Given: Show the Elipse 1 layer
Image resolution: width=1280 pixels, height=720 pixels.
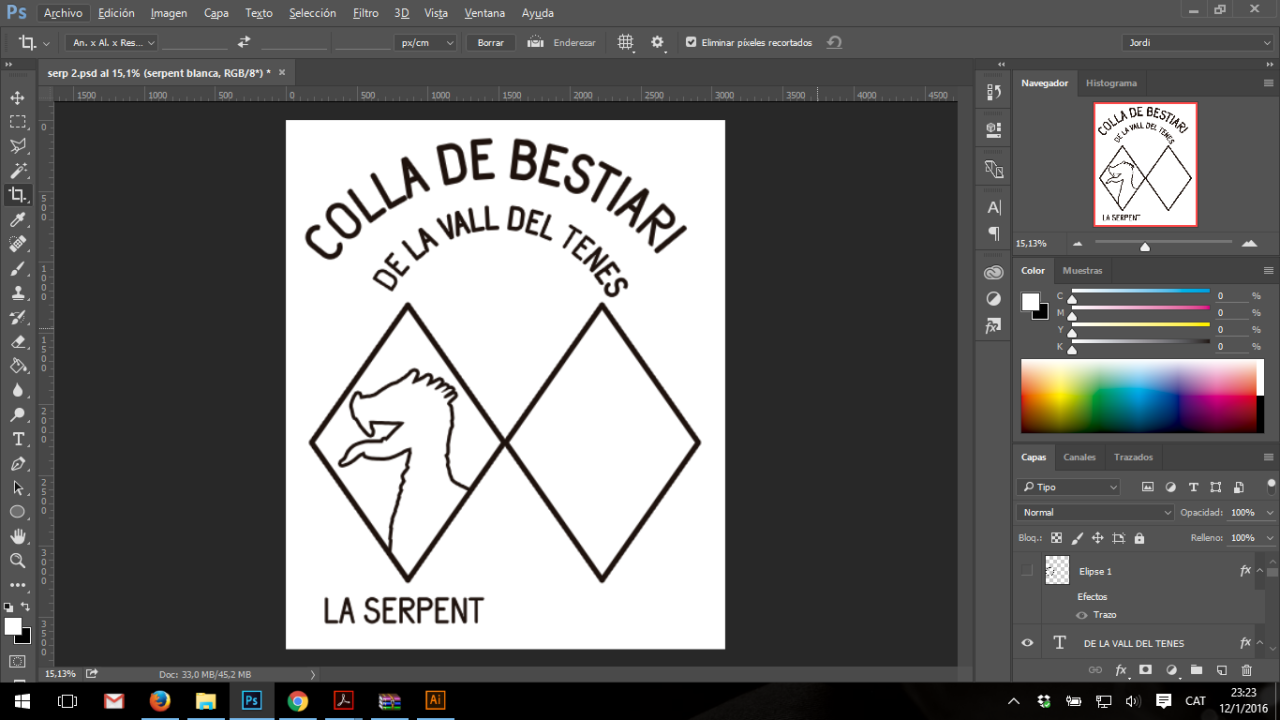Looking at the screenshot, I should click(x=1027, y=571).
